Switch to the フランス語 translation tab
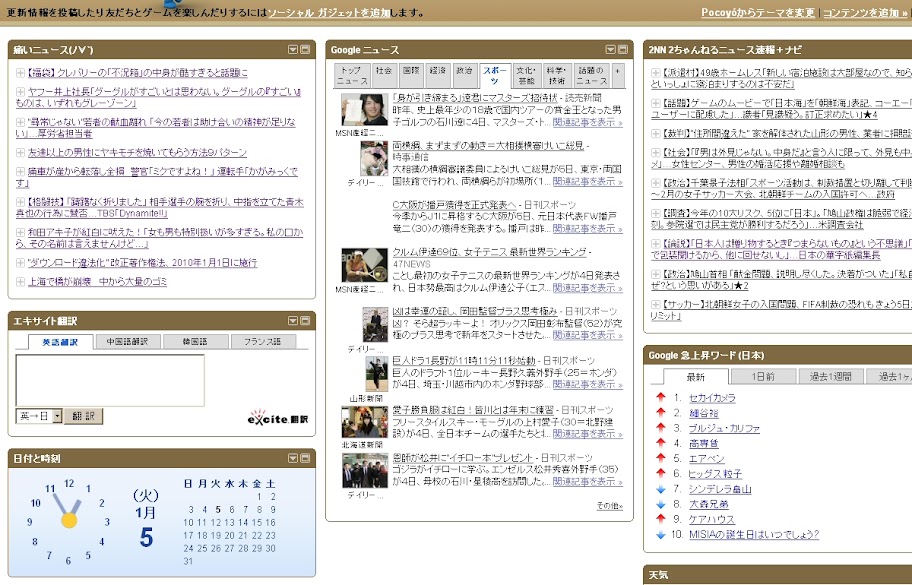912x585 pixels. (x=263, y=342)
